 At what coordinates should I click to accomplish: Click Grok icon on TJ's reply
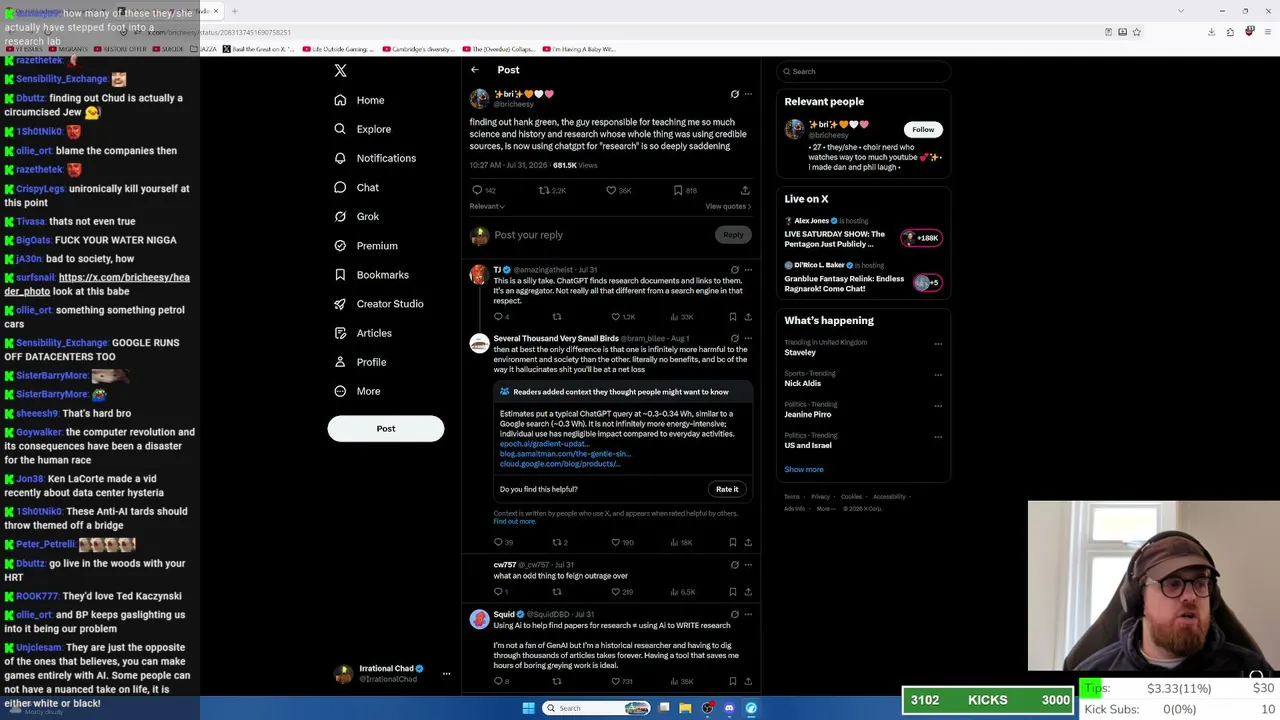pyautogui.click(x=735, y=270)
